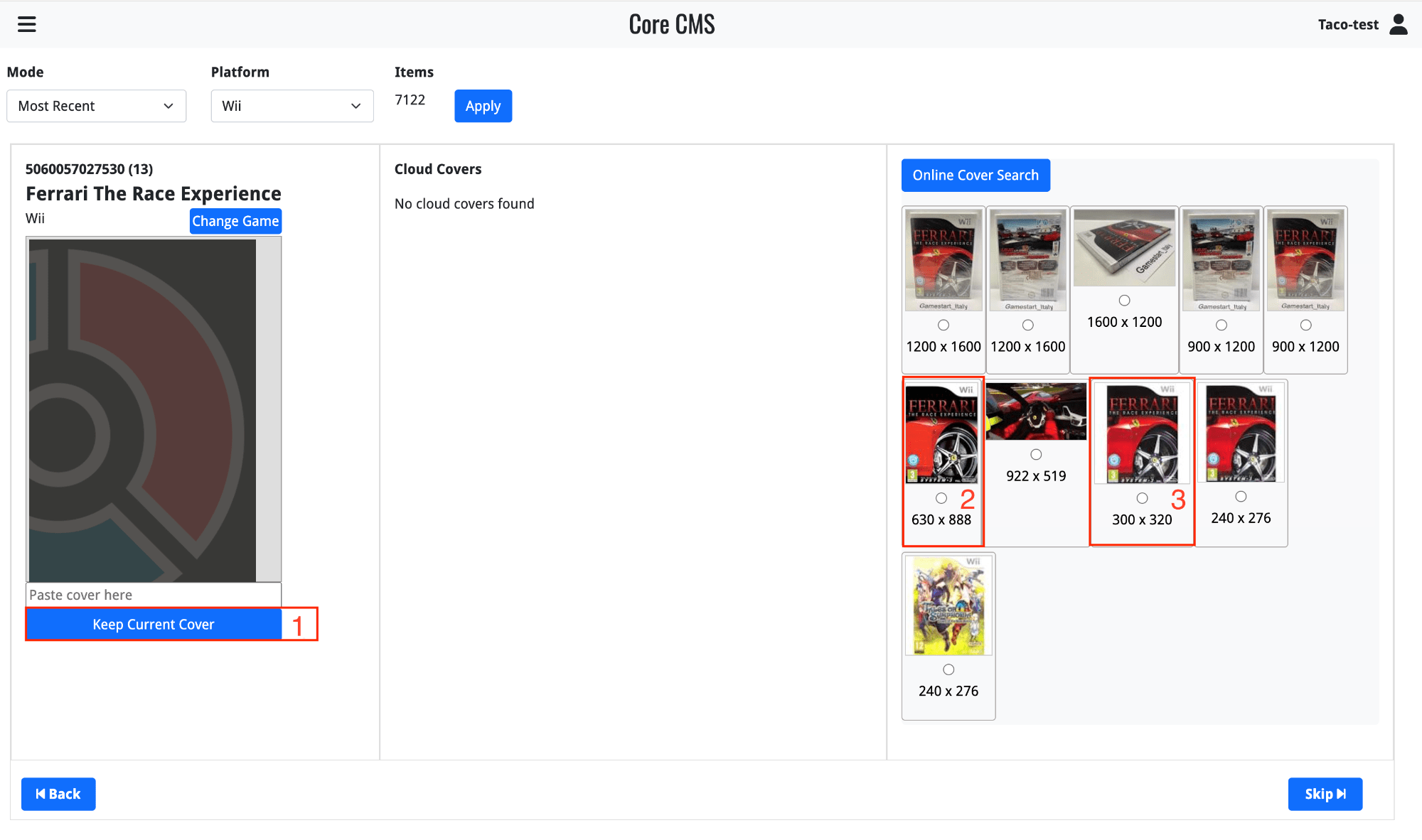Click the No cloud covers found text

click(x=464, y=204)
